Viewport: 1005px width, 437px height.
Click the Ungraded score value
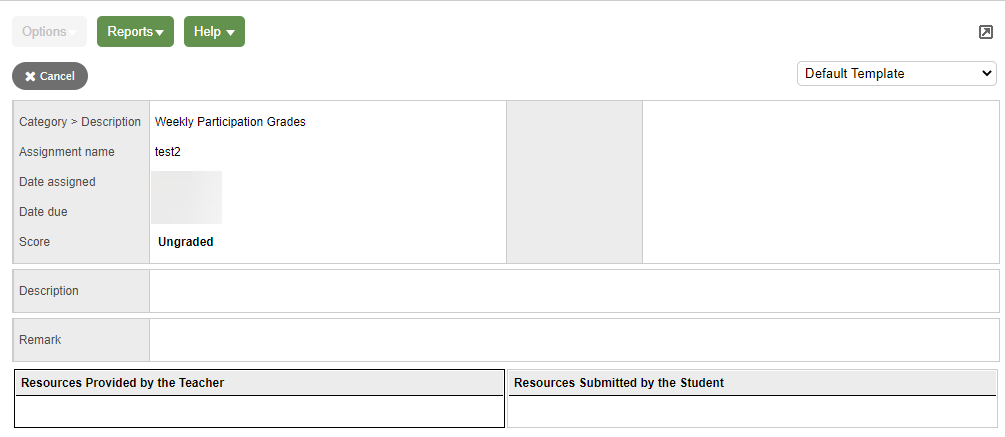click(186, 242)
